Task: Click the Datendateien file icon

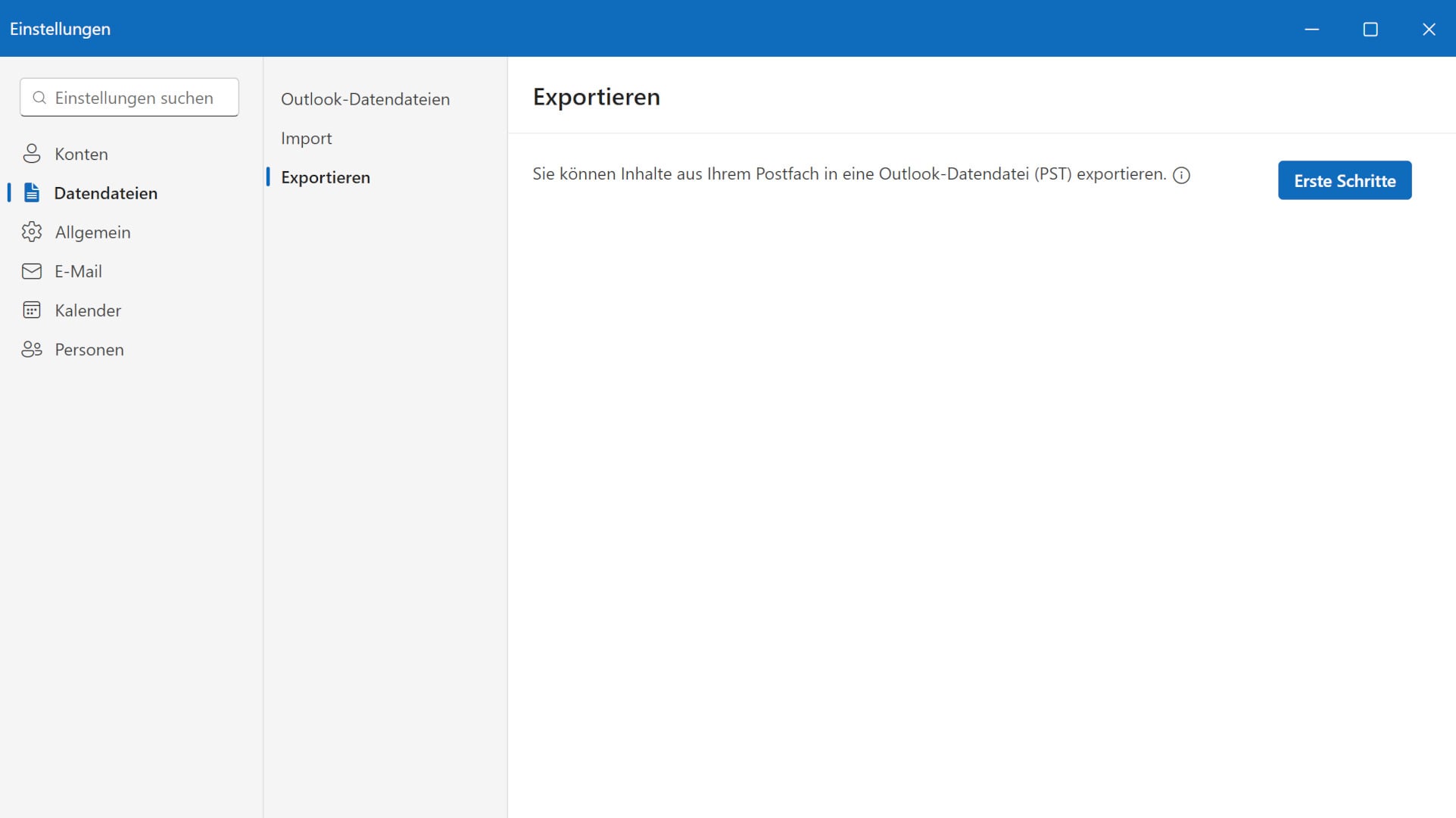Action: pos(32,193)
